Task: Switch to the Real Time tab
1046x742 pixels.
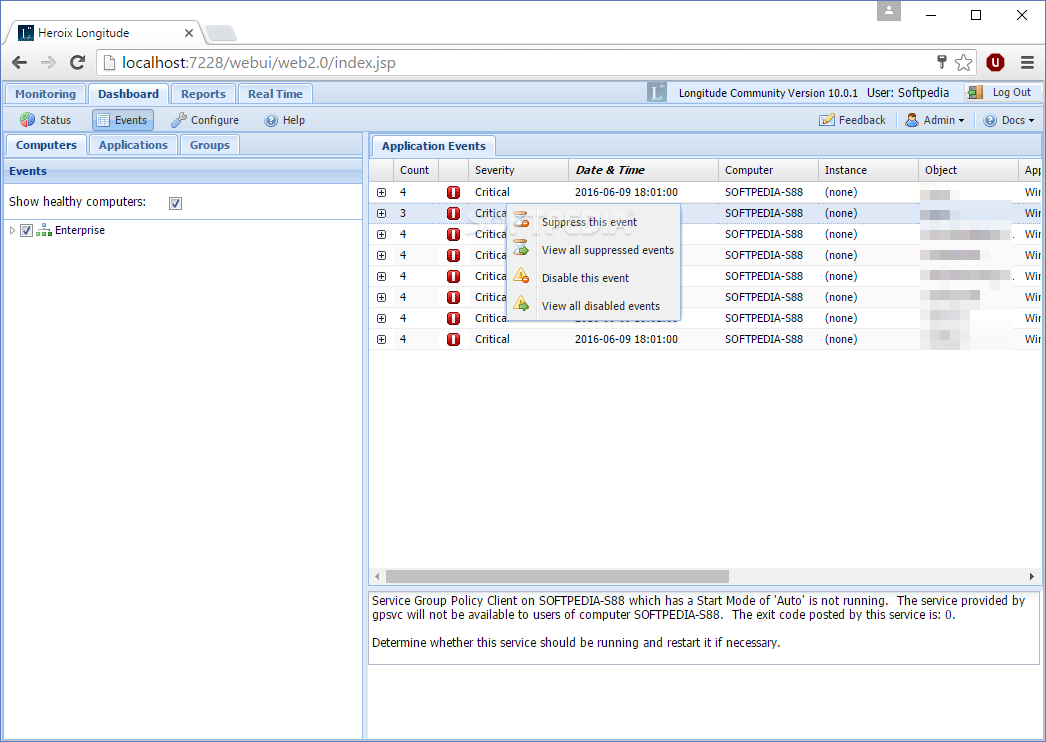Action: 275,94
